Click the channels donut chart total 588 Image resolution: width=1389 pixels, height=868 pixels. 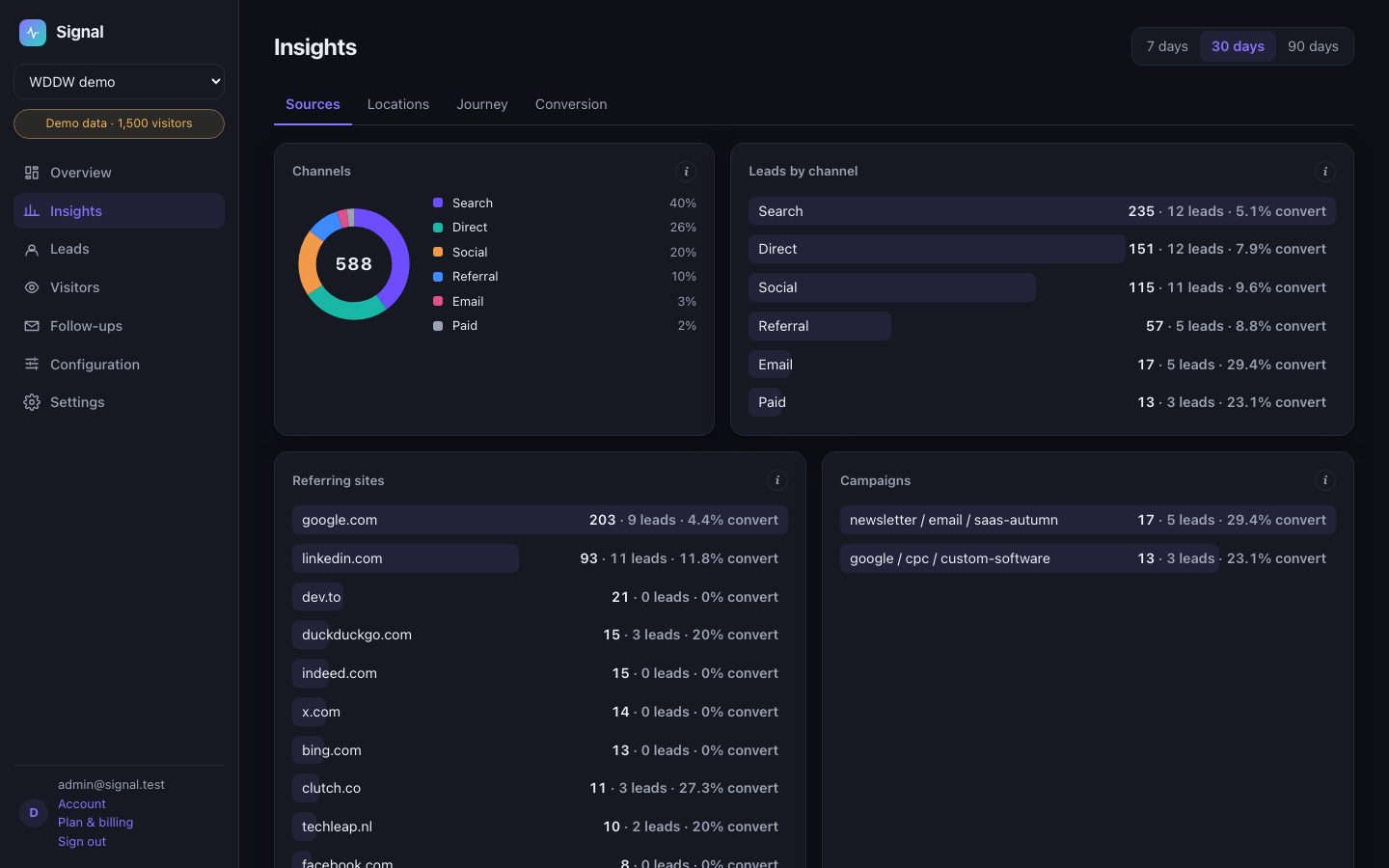pos(354,264)
